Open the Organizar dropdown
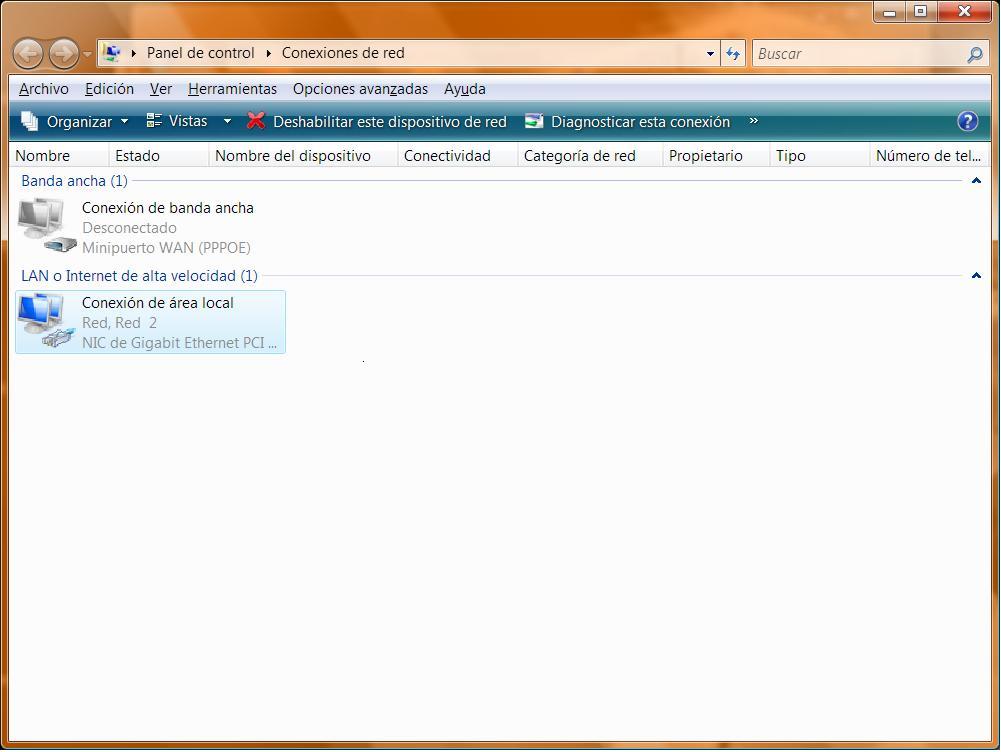 pos(75,121)
